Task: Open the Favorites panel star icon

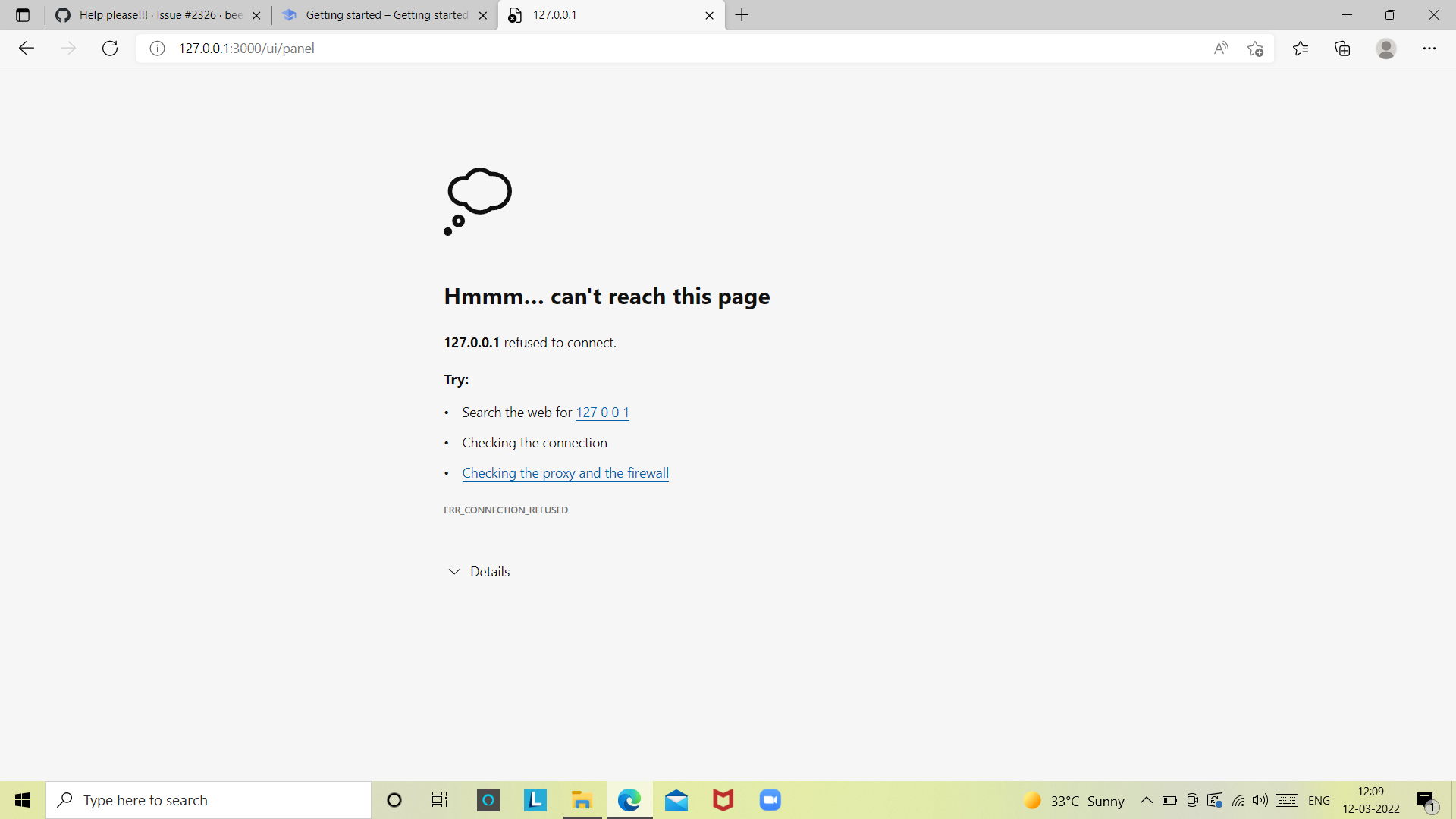Action: pos(1300,48)
